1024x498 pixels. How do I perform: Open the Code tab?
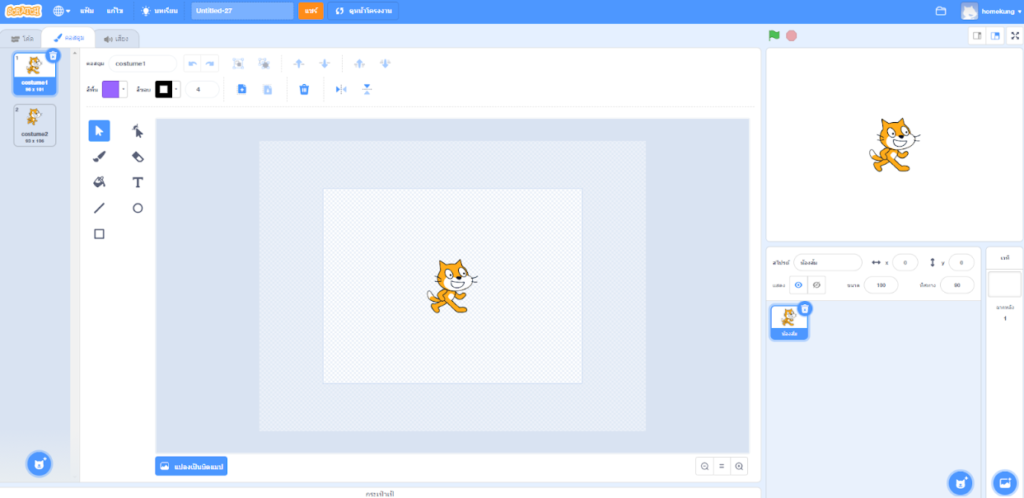22,38
